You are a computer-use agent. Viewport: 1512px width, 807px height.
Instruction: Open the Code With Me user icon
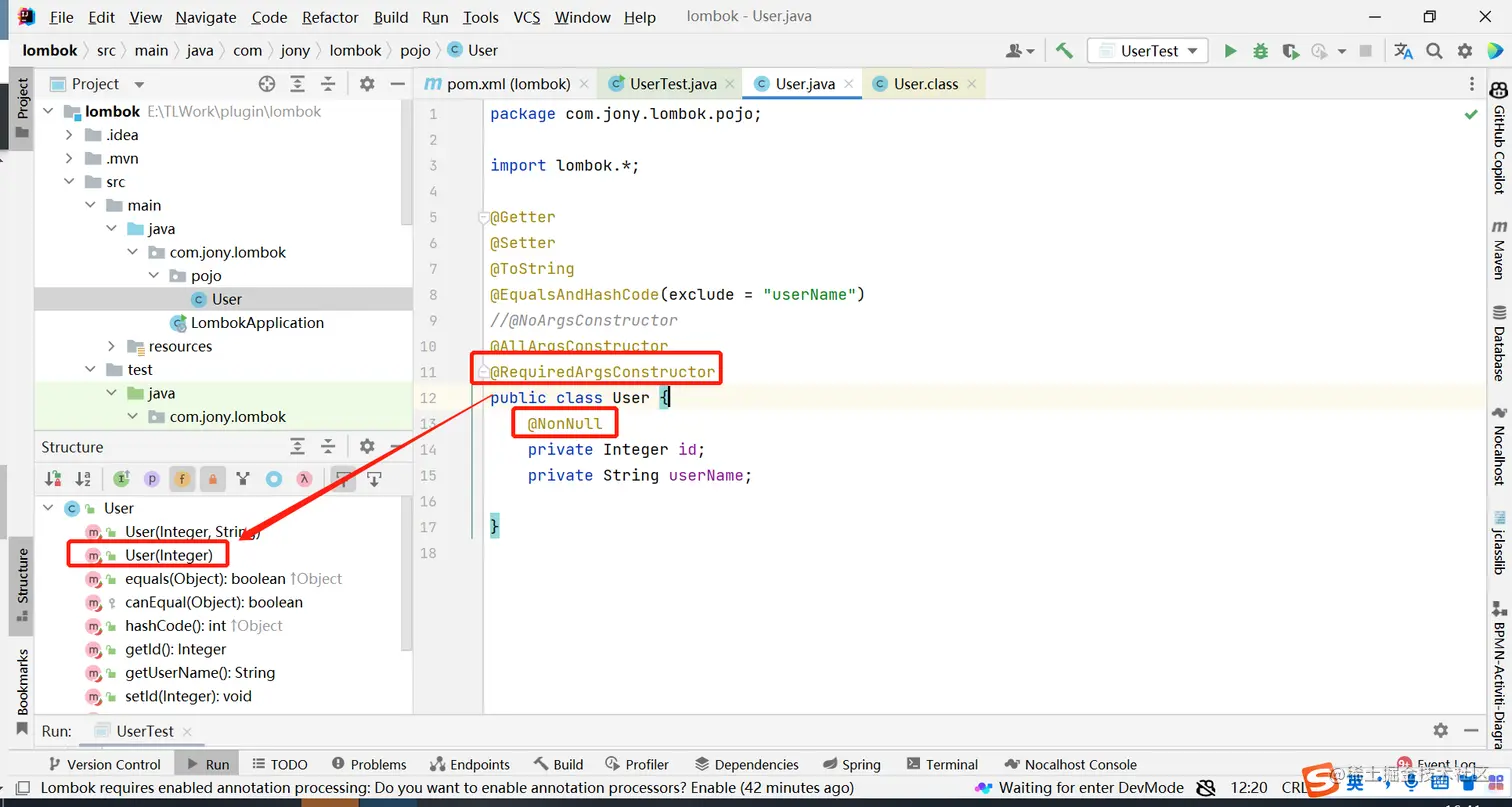coord(1020,51)
